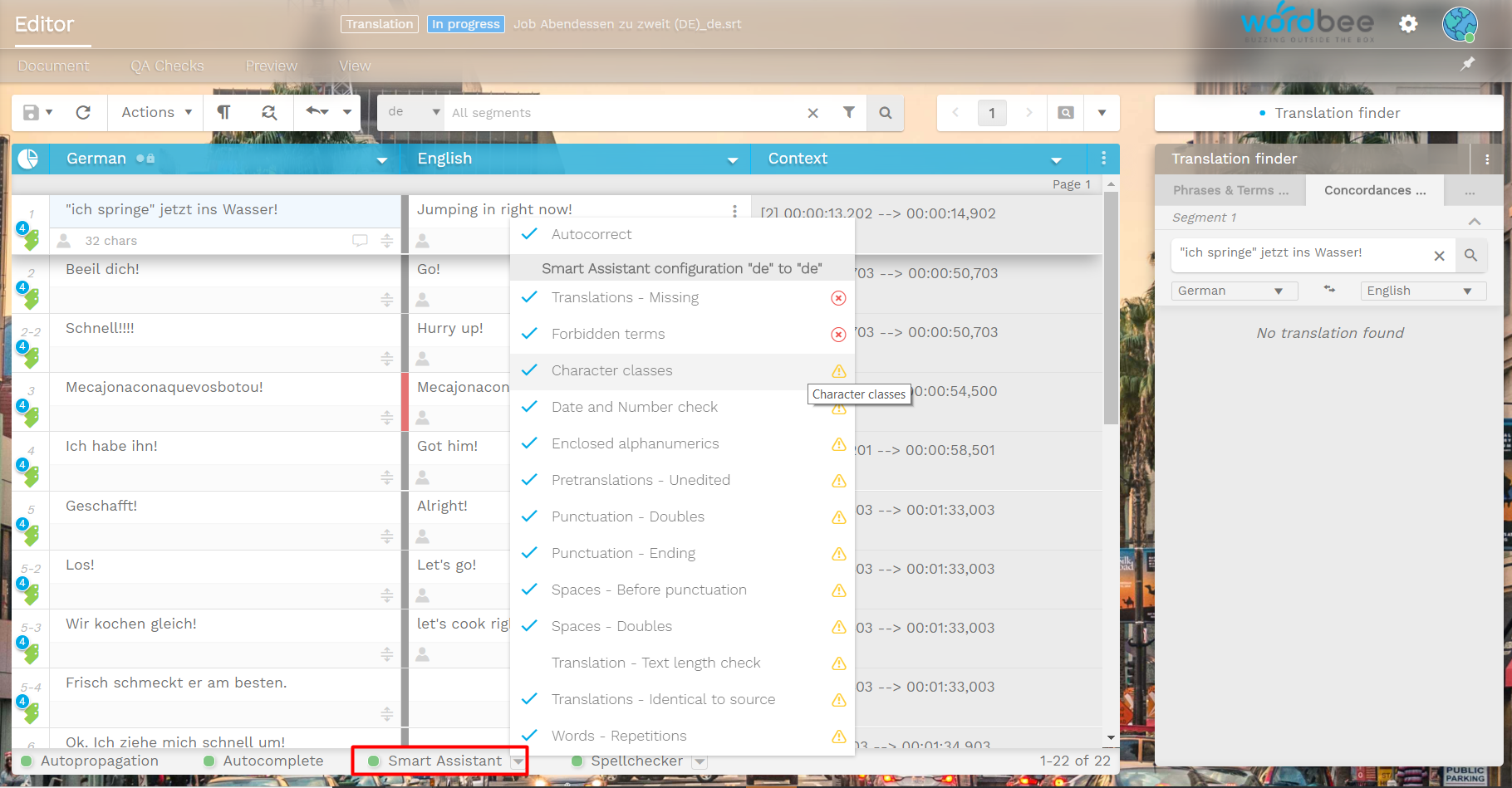
Task: Click the progress pie chart icon
Action: (28, 159)
